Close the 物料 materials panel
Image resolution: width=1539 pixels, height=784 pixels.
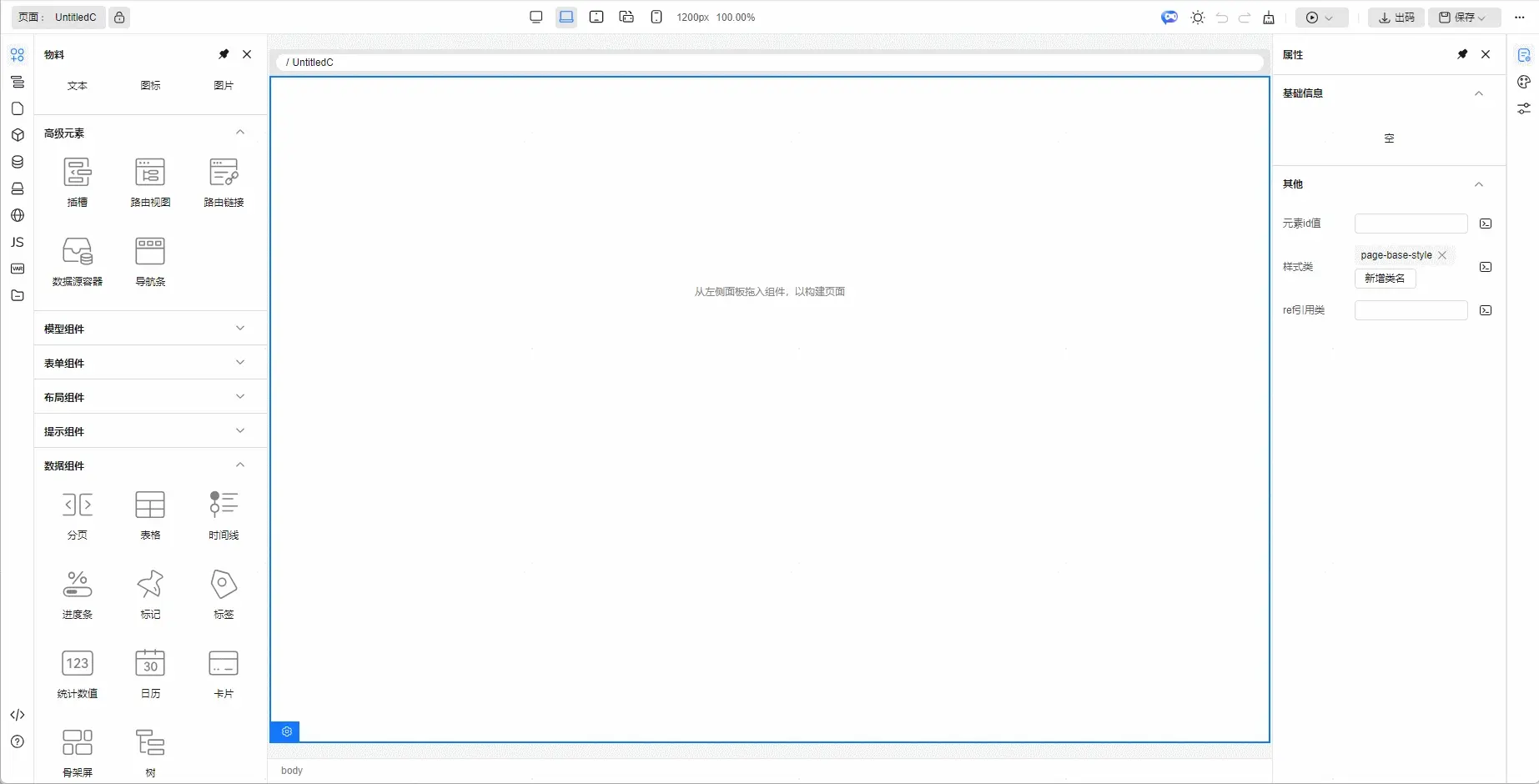[x=247, y=54]
